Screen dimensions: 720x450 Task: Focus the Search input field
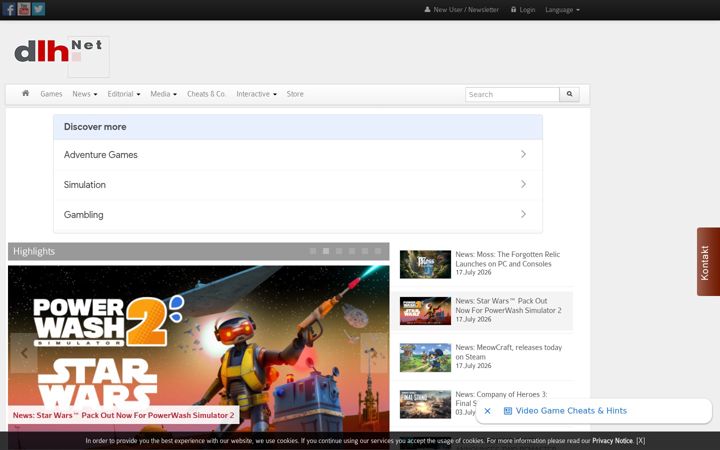(512, 94)
